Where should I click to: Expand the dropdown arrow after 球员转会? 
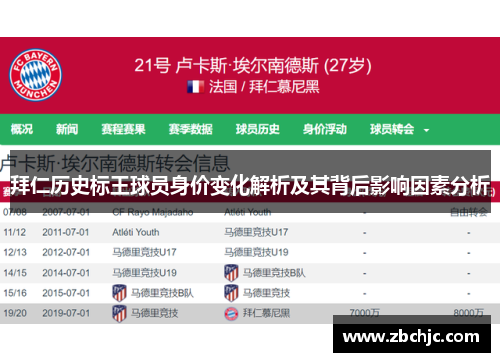click(x=426, y=130)
